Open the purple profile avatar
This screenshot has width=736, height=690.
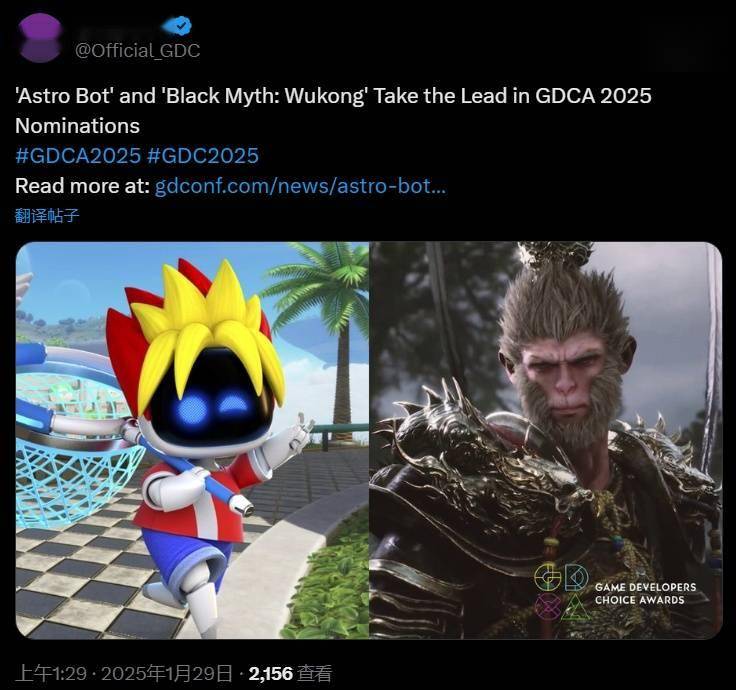[x=40, y=38]
